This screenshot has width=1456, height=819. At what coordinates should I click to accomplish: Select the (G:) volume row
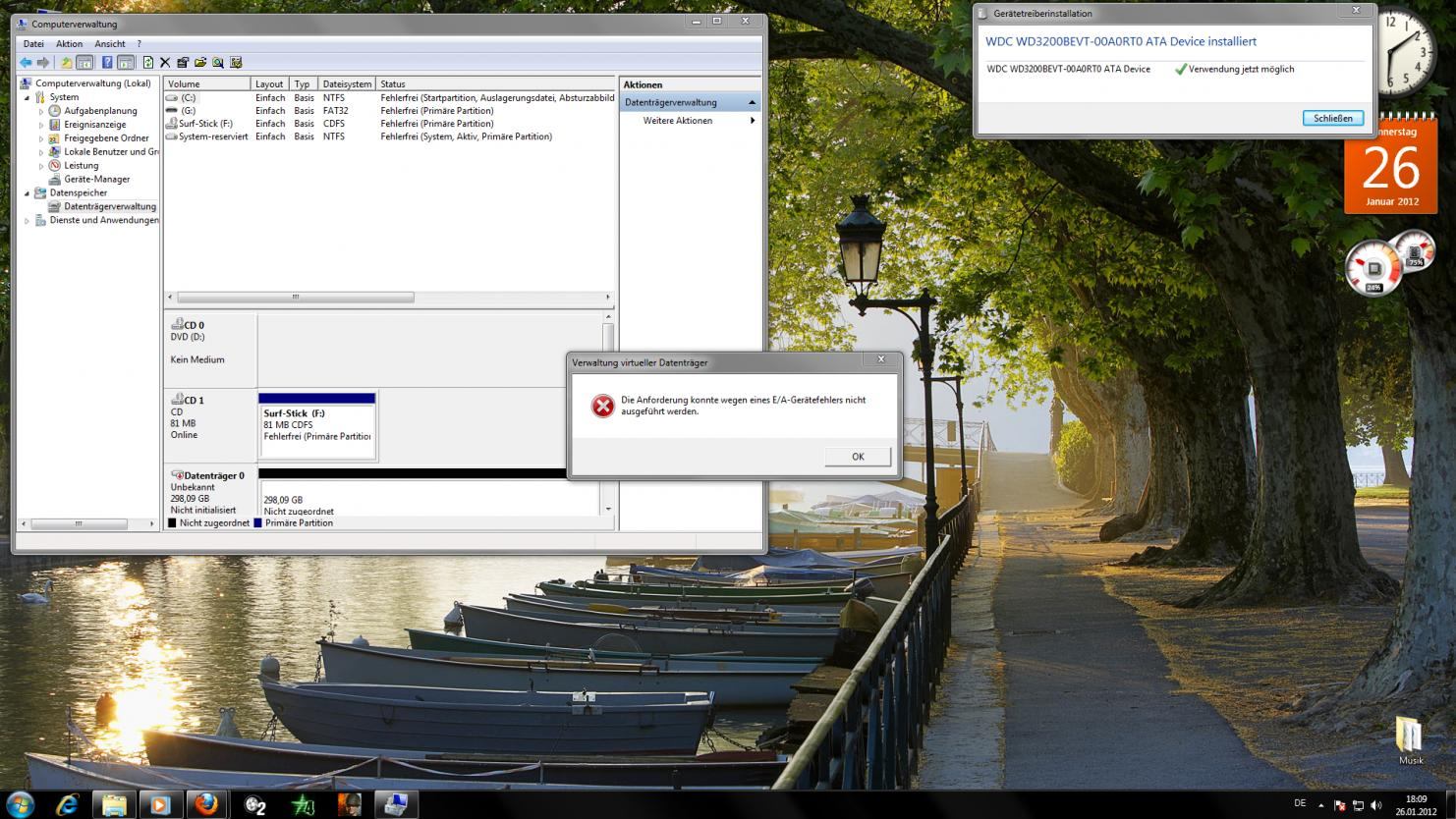coord(389,111)
